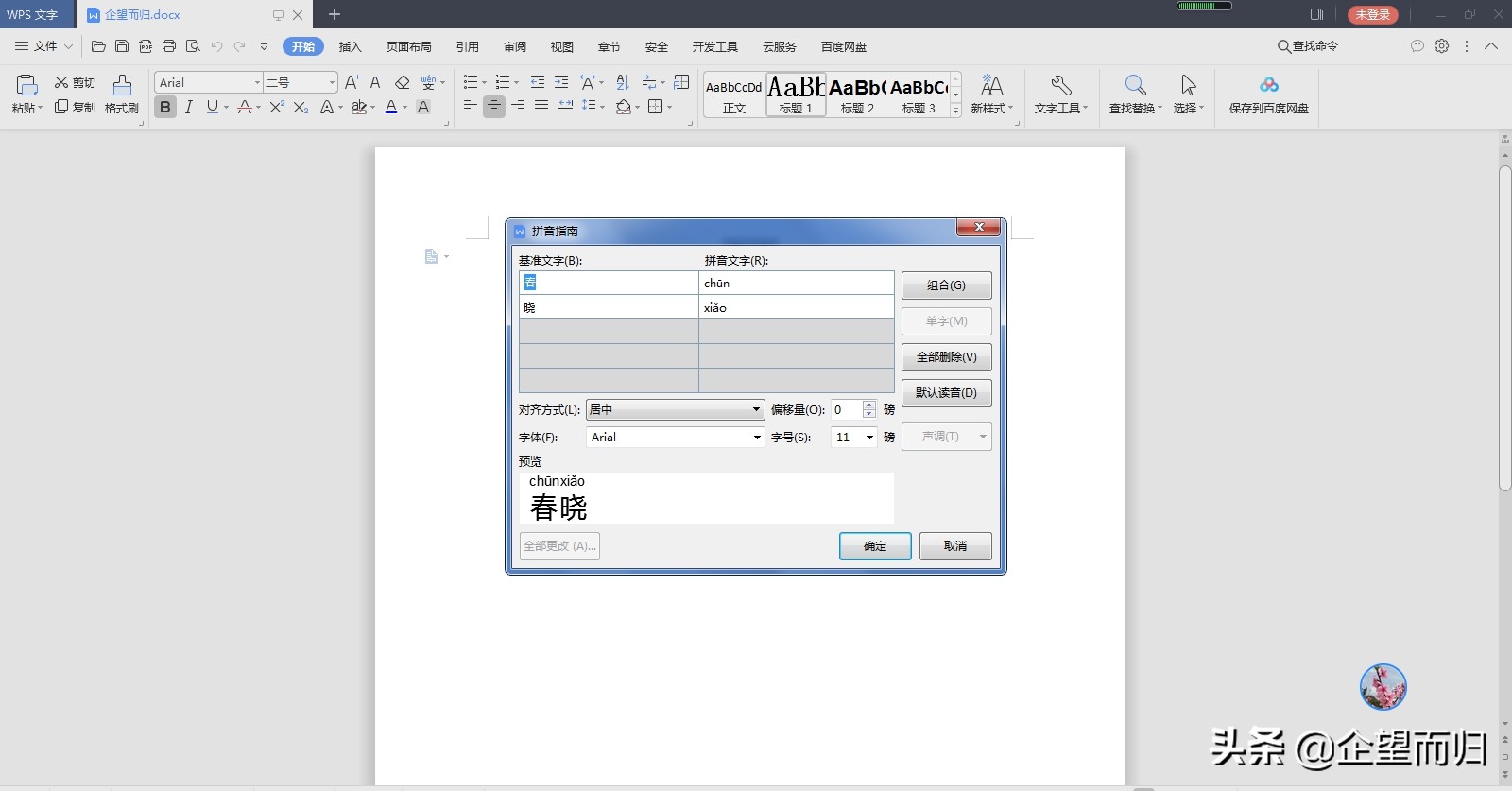Open font Arial dropdown in Pinyin dialog
The image size is (1512, 791).
757,437
